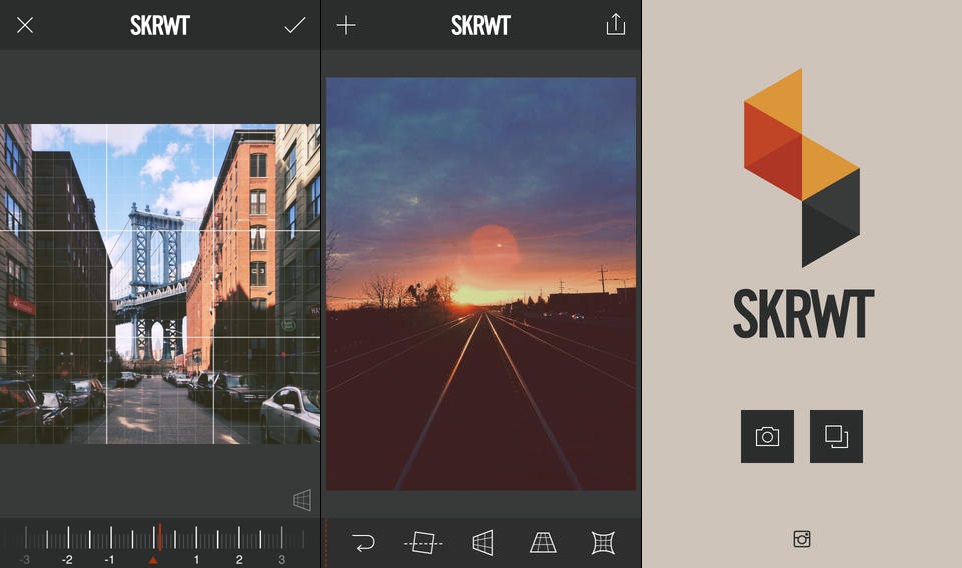Tap the 1 mark on the ruler

[x=196, y=559]
